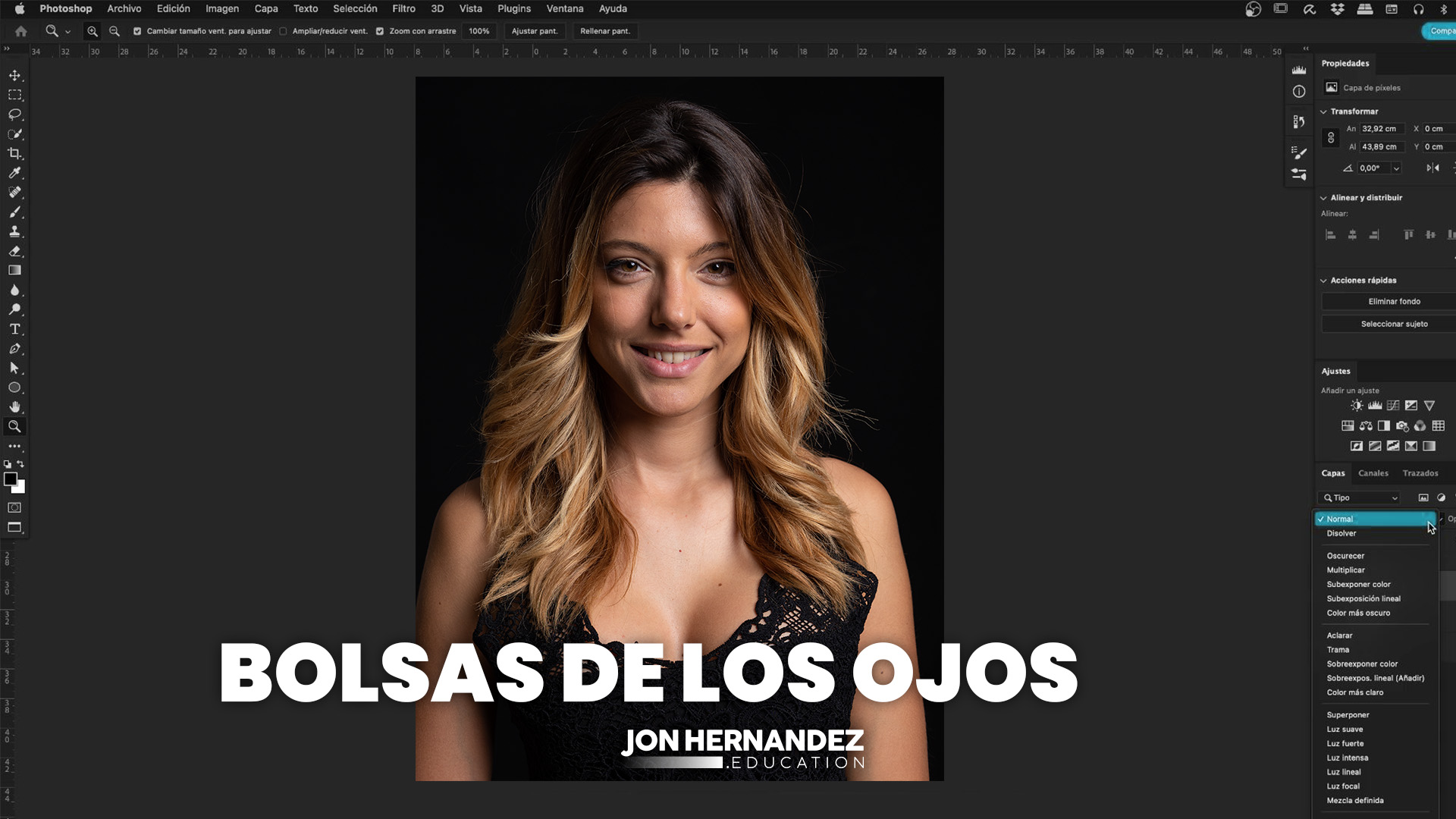This screenshot has width=1456, height=819.
Task: Click the zoom in magnifier option
Action: (x=92, y=31)
